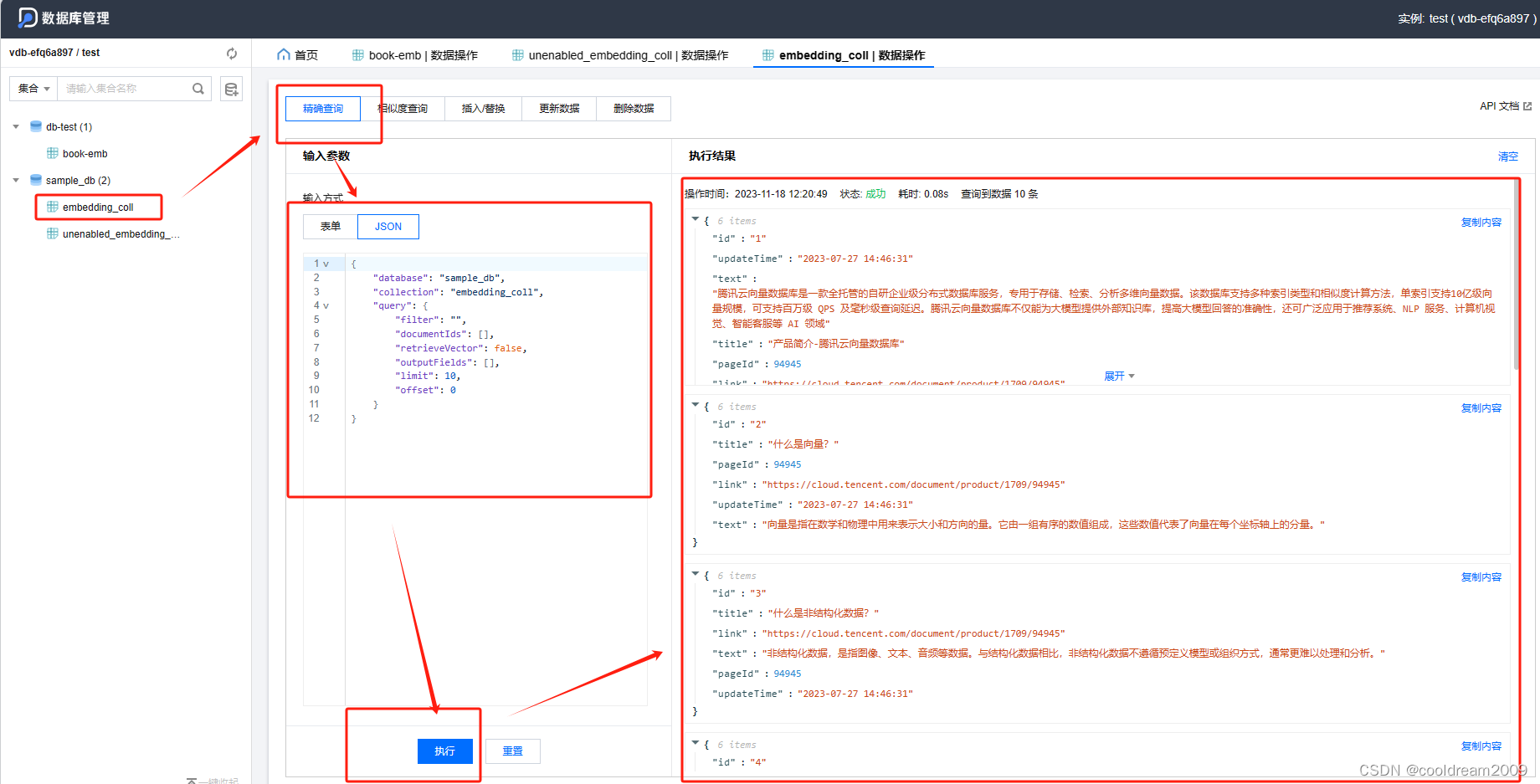This screenshot has height=784, width=1540.
Task: Select unenabled_embedding collection in tree
Action: point(121,234)
